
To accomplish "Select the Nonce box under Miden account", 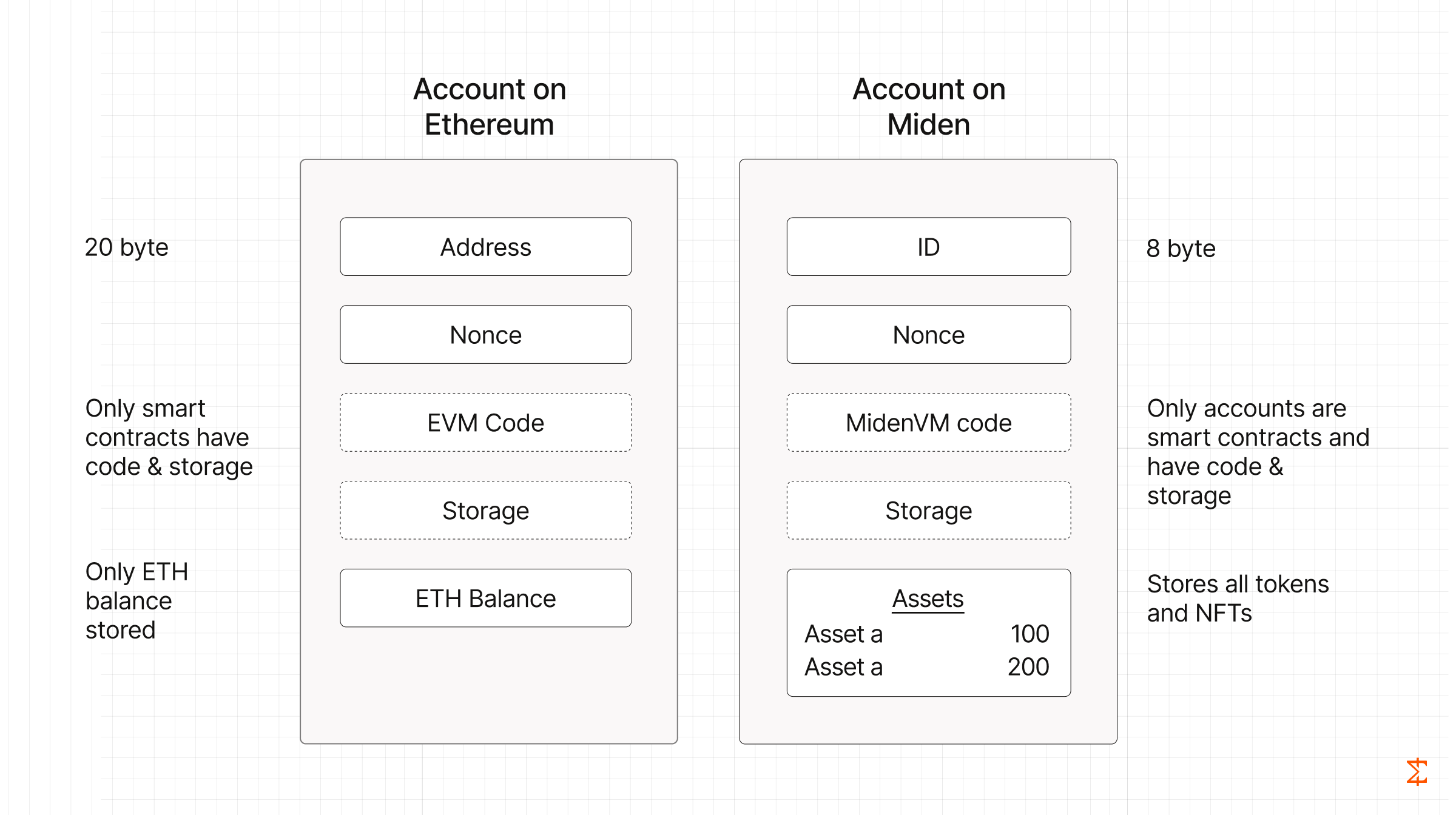I will pos(928,335).
